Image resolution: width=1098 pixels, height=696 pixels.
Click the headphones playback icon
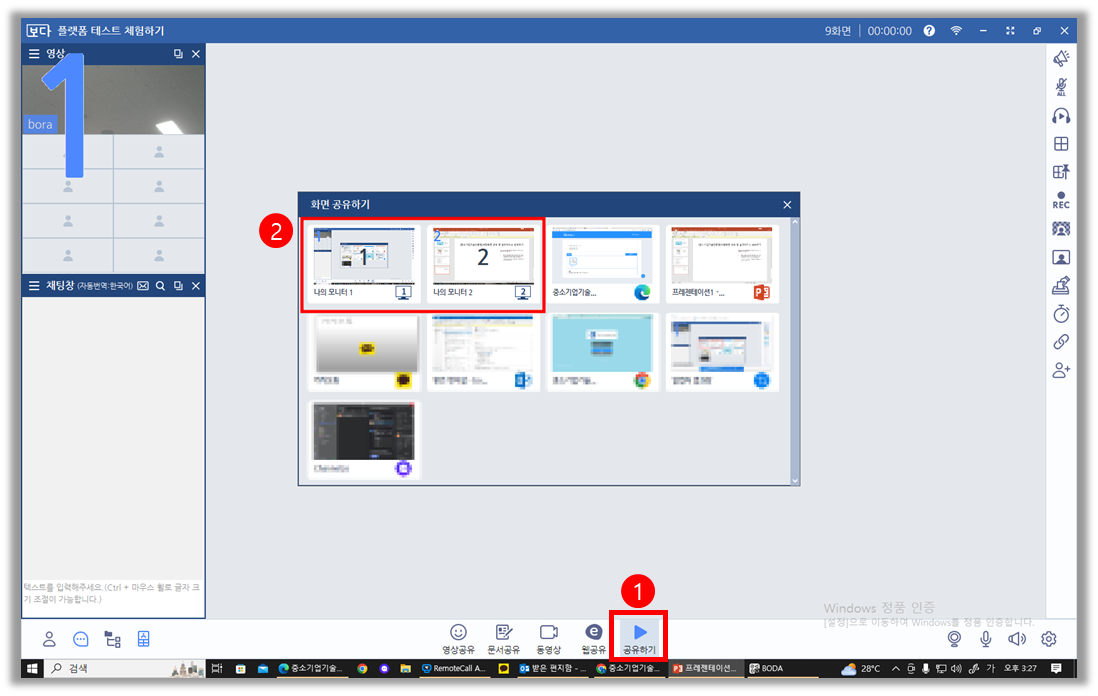[x=1061, y=116]
